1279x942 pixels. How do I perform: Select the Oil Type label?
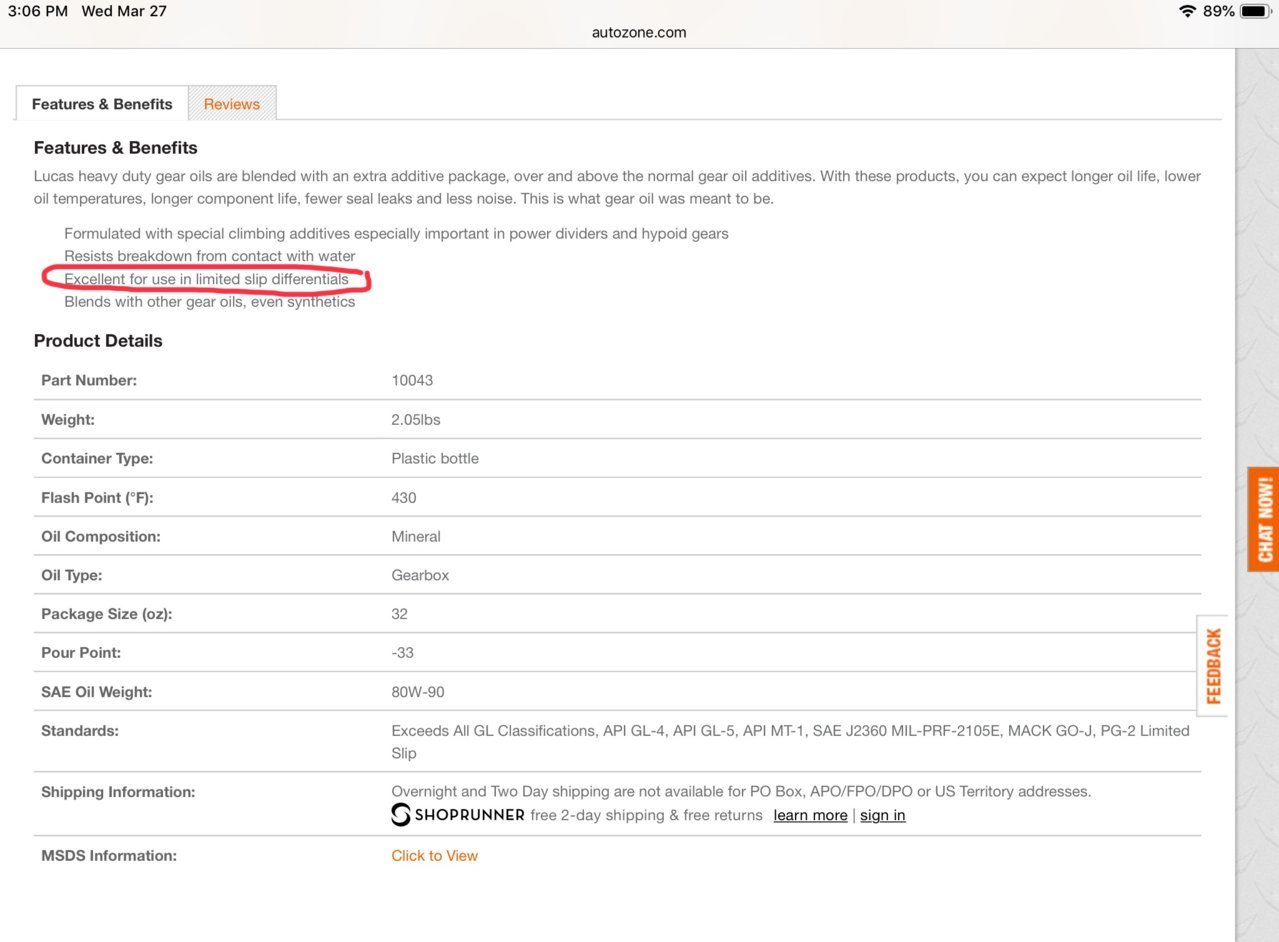click(x=72, y=576)
